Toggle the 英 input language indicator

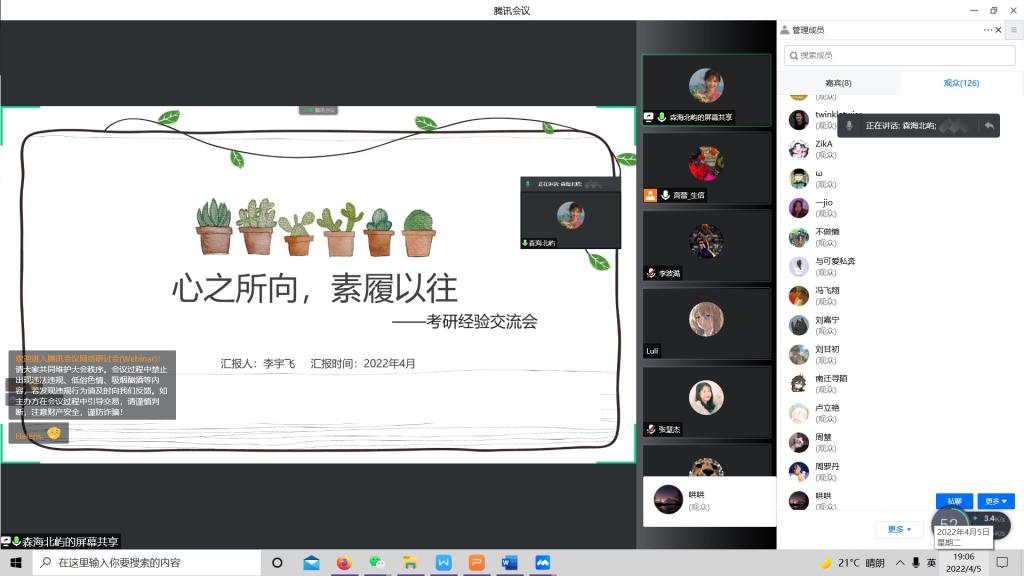point(931,563)
